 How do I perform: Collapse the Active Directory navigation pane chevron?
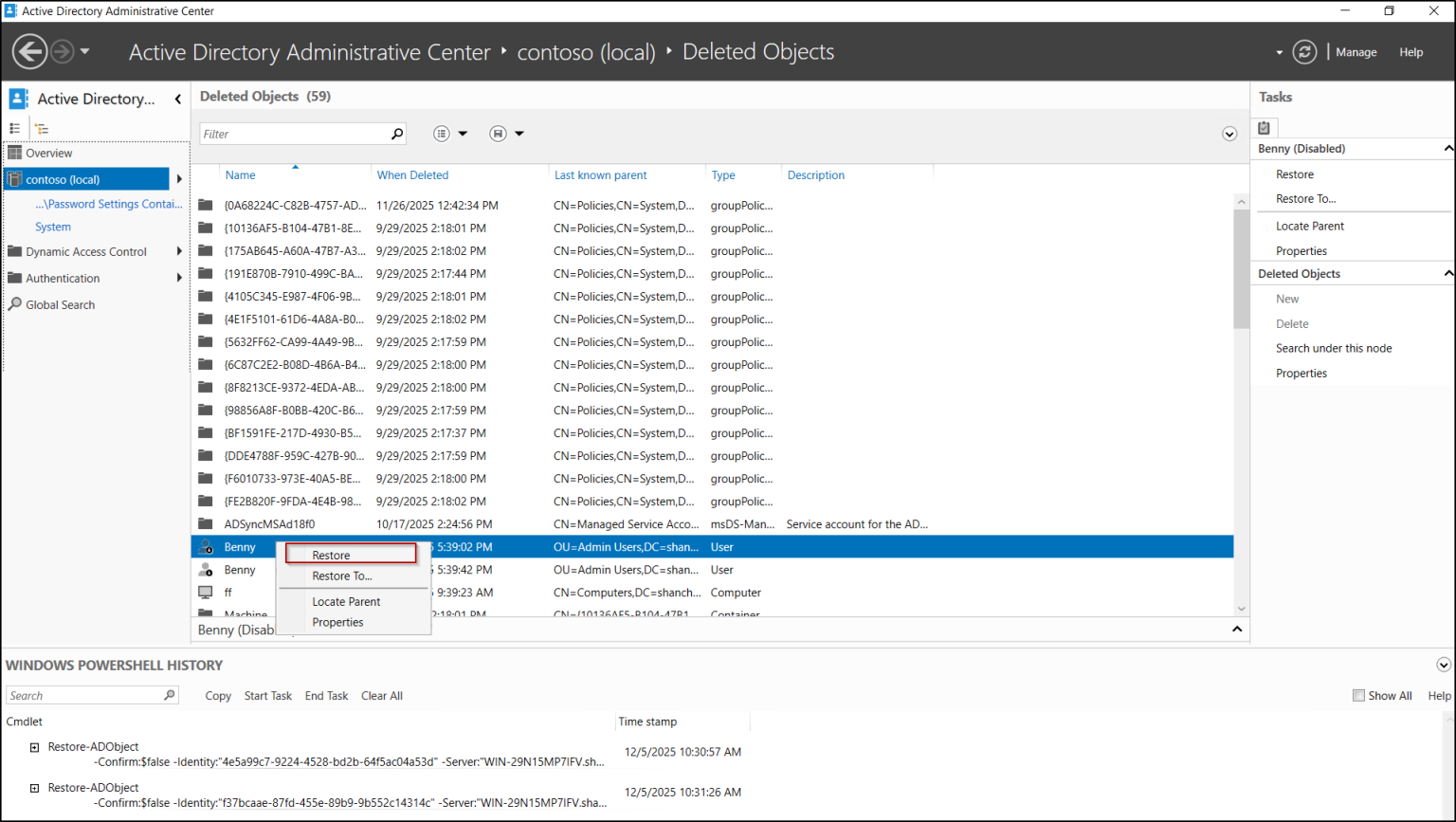[x=178, y=98]
